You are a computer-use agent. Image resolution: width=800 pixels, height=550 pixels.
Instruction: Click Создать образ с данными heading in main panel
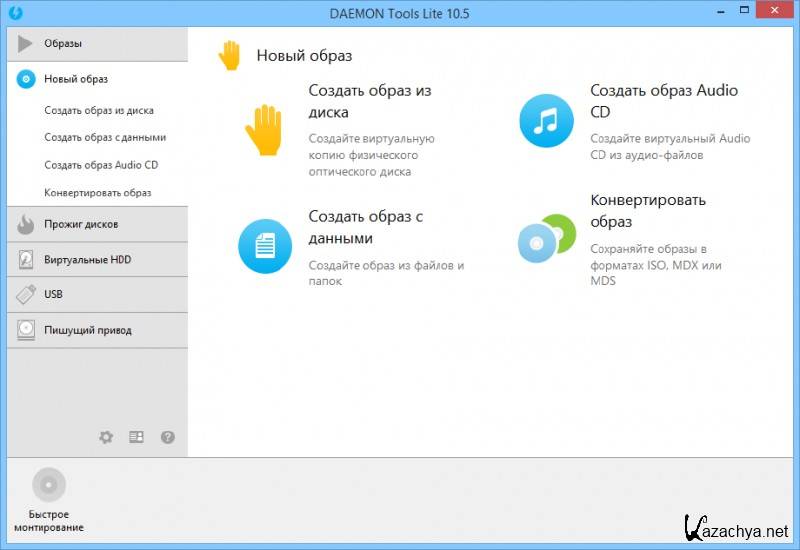pyautogui.click(x=366, y=227)
